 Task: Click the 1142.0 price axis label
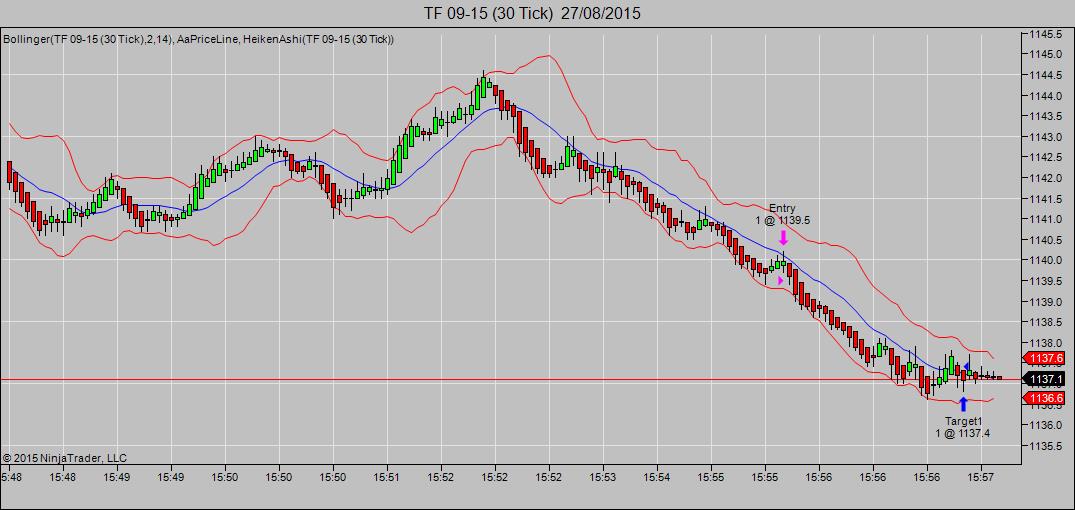[1046, 178]
